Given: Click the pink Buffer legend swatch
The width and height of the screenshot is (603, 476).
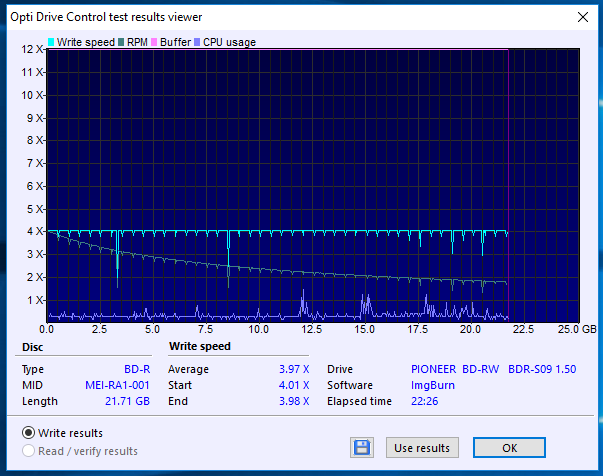Looking at the screenshot, I should 154,42.
